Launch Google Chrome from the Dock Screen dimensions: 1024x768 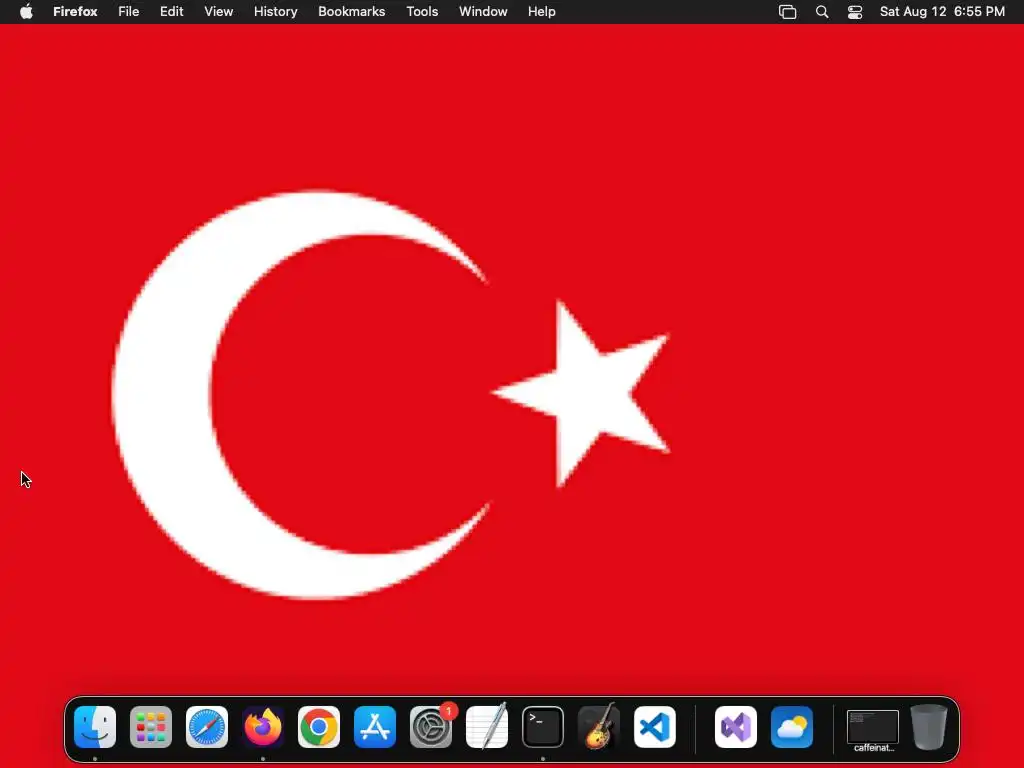point(319,727)
